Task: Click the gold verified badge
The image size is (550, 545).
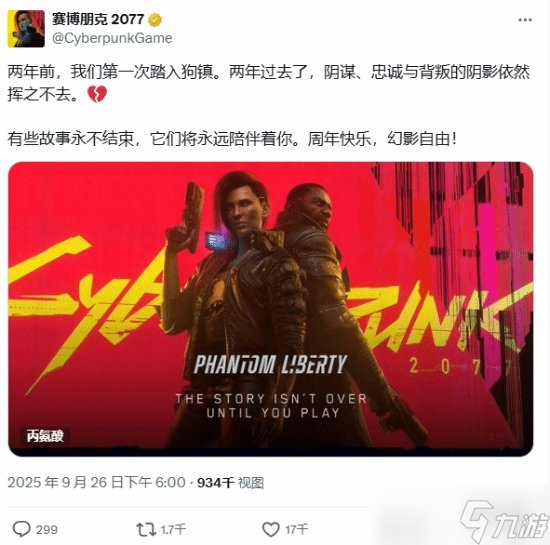Action: pos(155,20)
